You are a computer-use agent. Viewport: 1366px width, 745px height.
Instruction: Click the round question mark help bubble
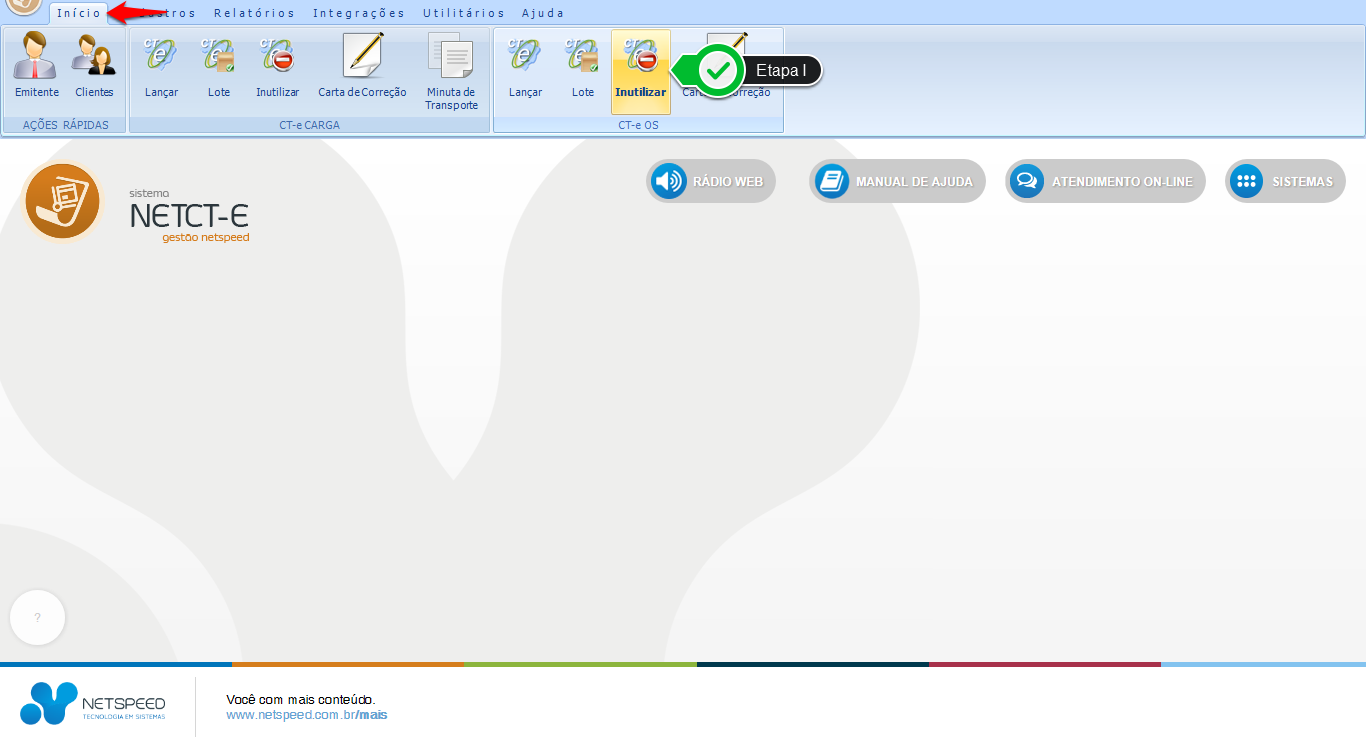38,618
